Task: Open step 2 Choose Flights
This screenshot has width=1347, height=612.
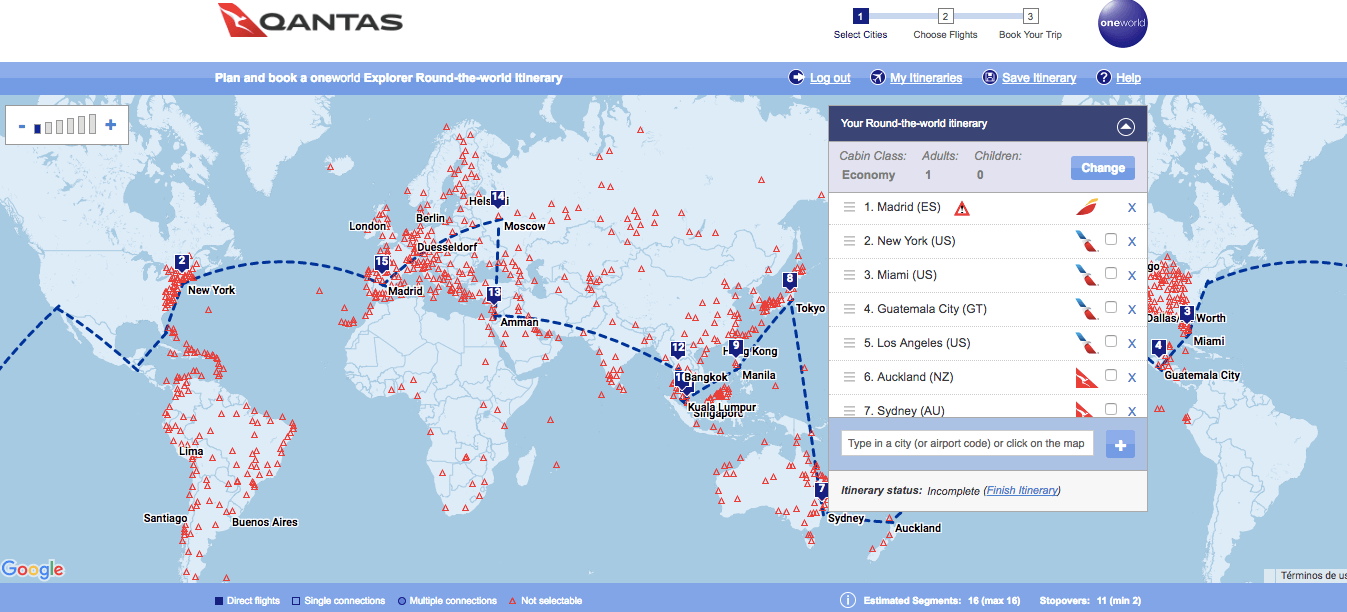Action: [x=945, y=17]
